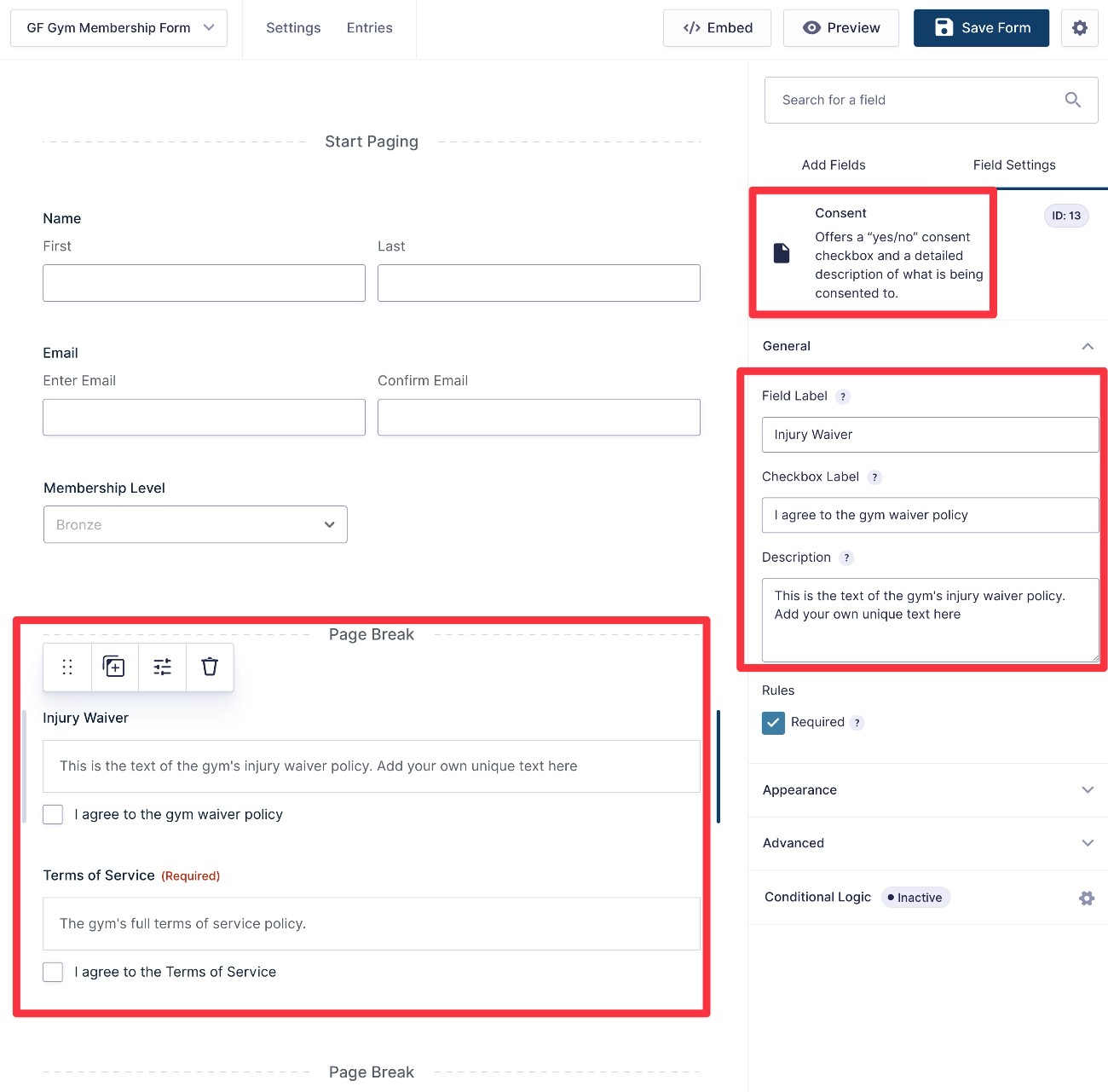Check the gym waiver policy agreement checkbox
The width and height of the screenshot is (1108, 1092).
click(x=53, y=814)
